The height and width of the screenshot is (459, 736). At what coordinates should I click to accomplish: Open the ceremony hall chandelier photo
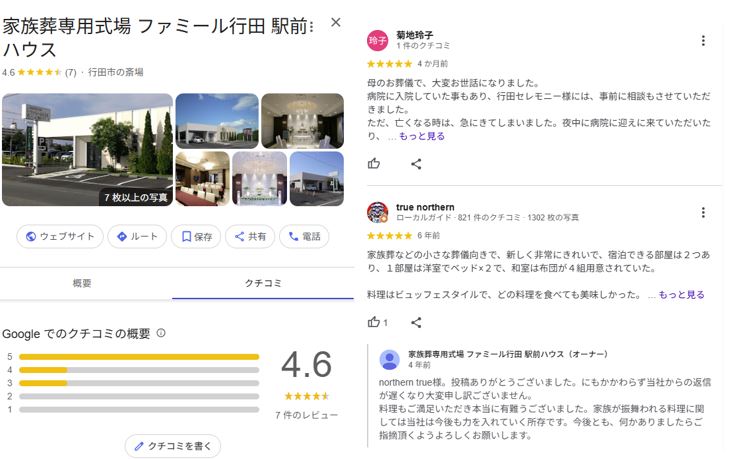[x=302, y=121]
